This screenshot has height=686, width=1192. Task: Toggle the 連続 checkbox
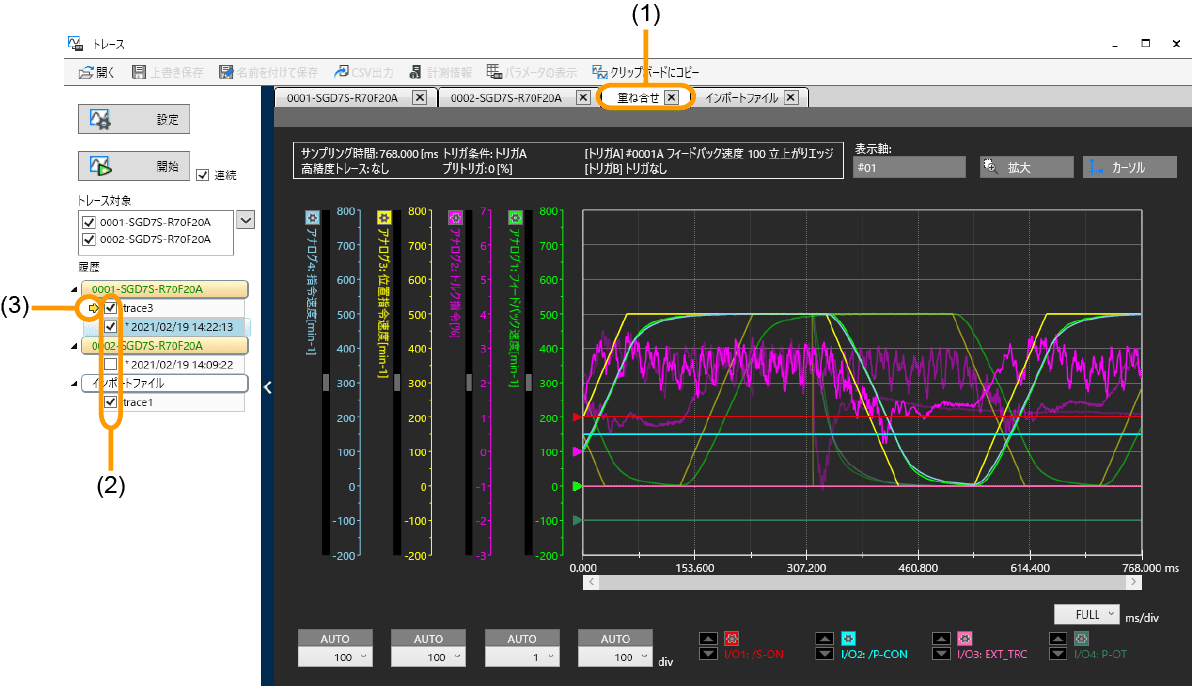point(203,175)
